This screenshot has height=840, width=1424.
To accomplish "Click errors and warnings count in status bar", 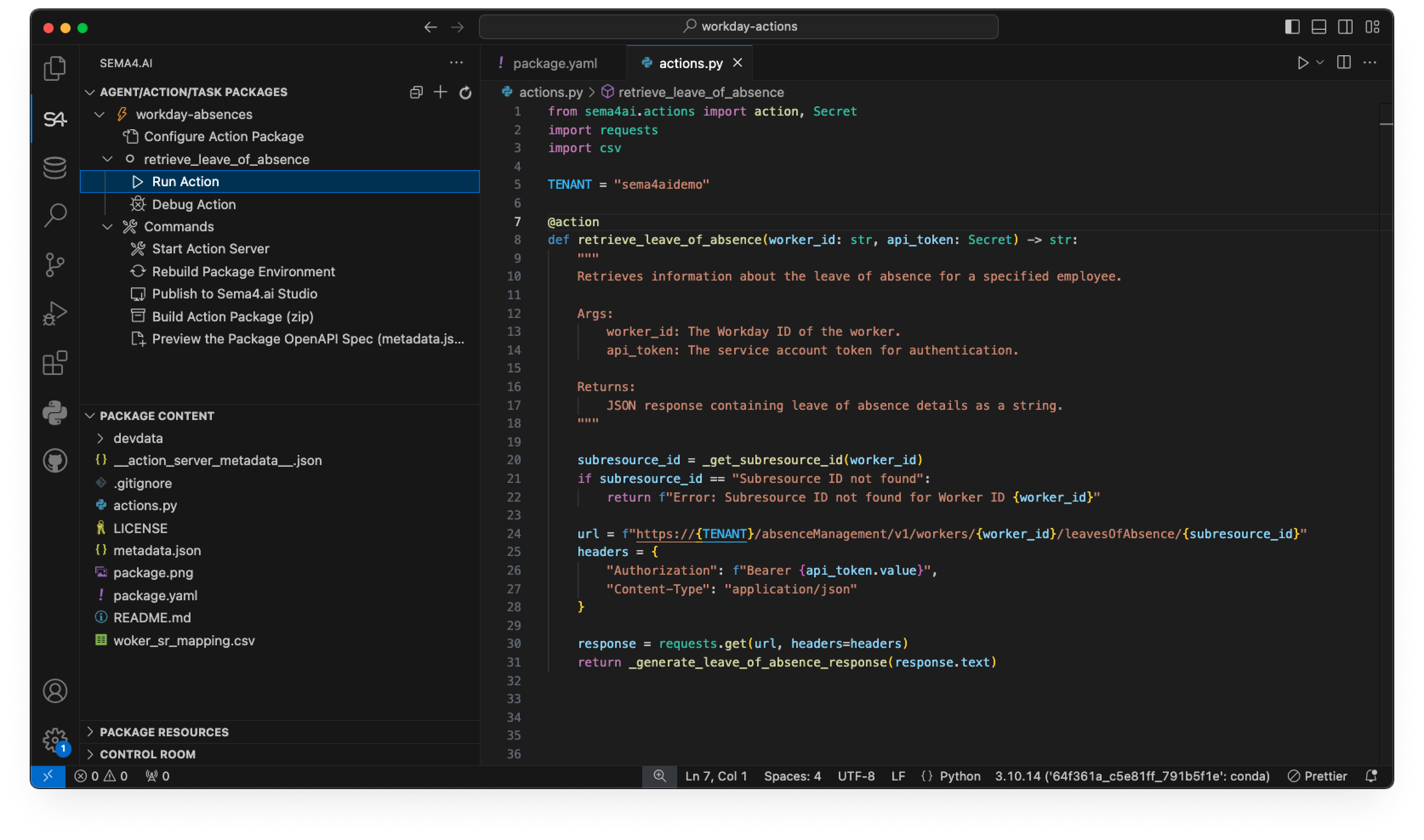I will point(101,776).
